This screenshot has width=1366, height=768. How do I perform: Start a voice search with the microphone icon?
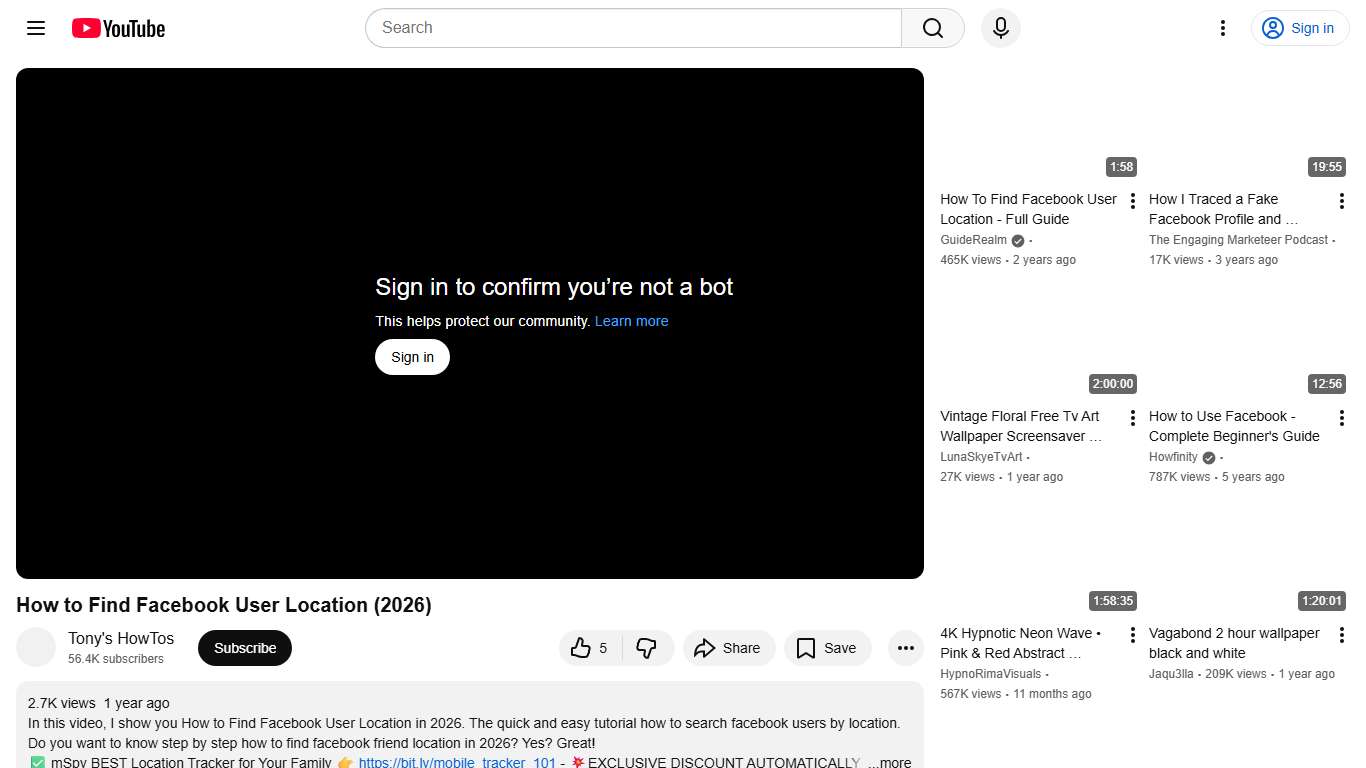click(x=1000, y=28)
